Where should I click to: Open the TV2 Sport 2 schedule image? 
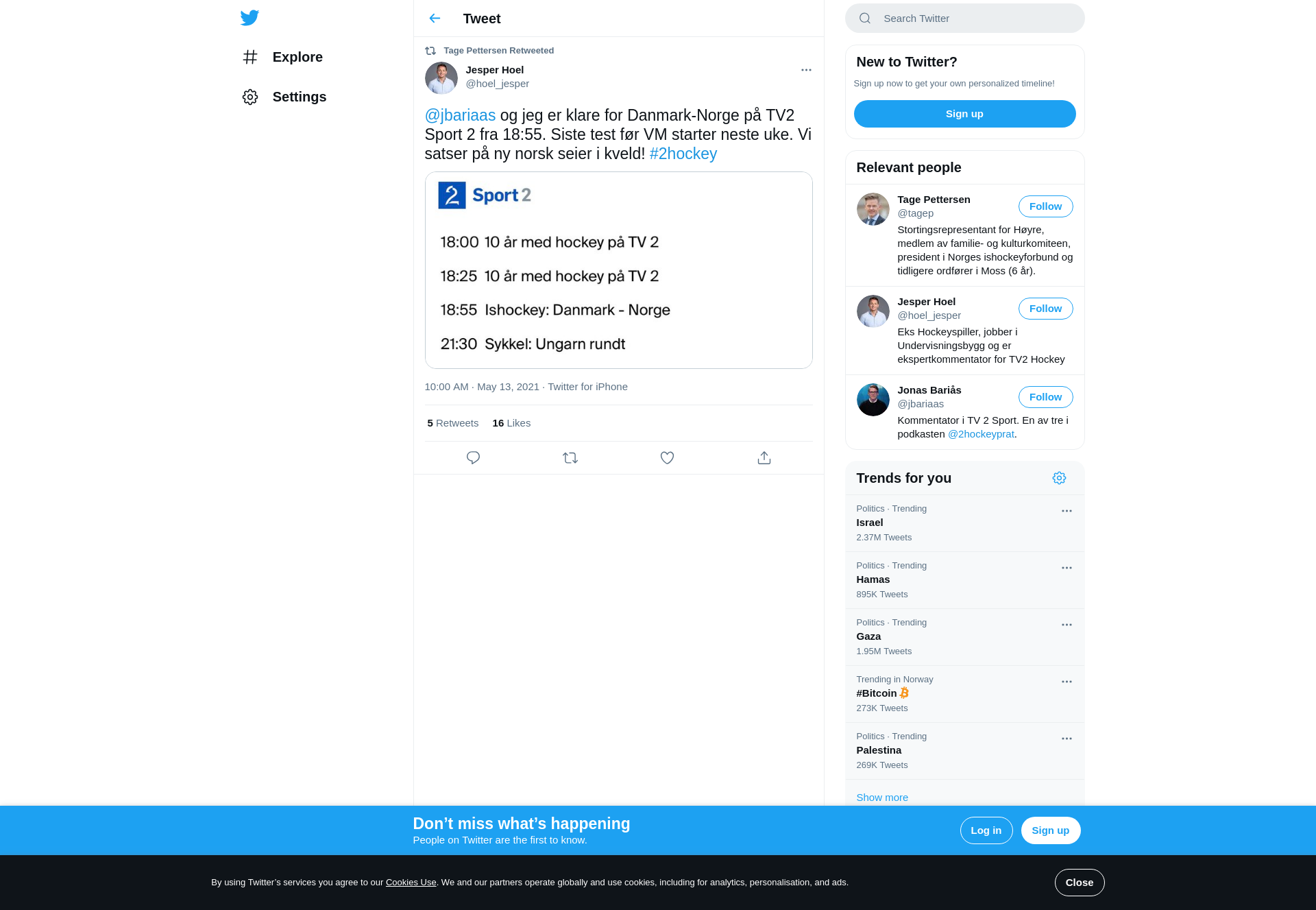(618, 270)
